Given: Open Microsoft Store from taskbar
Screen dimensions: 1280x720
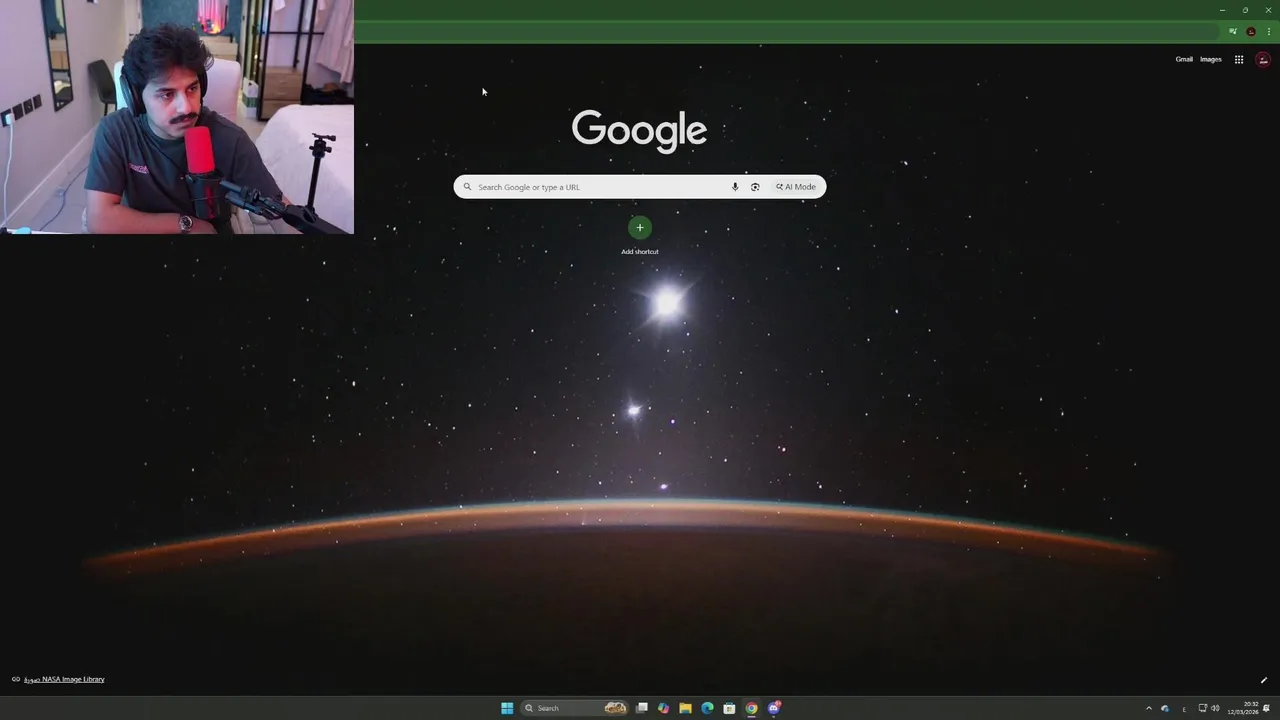Looking at the screenshot, I should (x=729, y=708).
